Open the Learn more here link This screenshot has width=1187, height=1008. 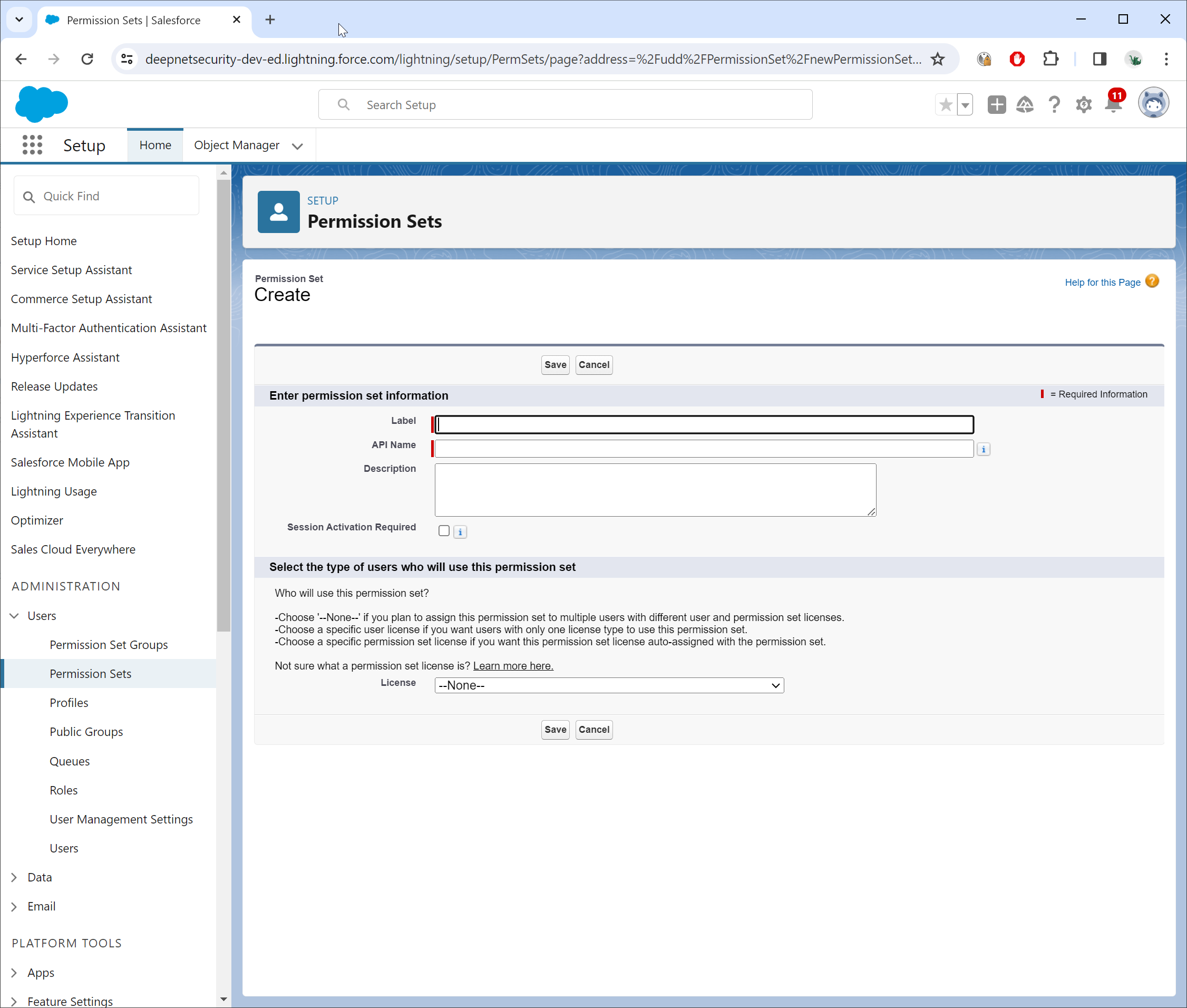pos(513,666)
